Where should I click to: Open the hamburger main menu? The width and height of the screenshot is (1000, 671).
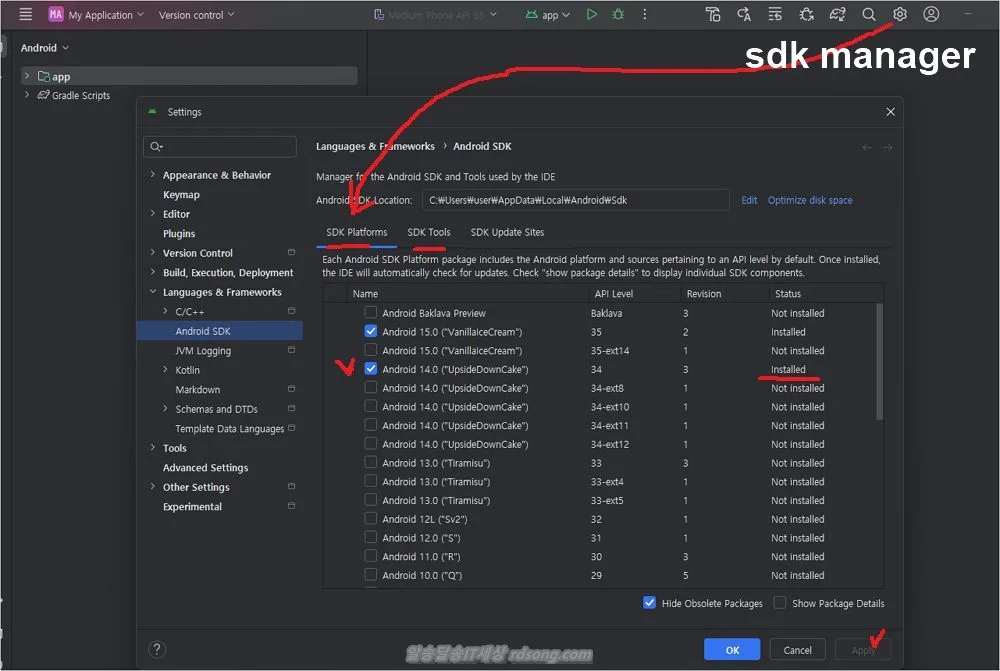pos(26,15)
